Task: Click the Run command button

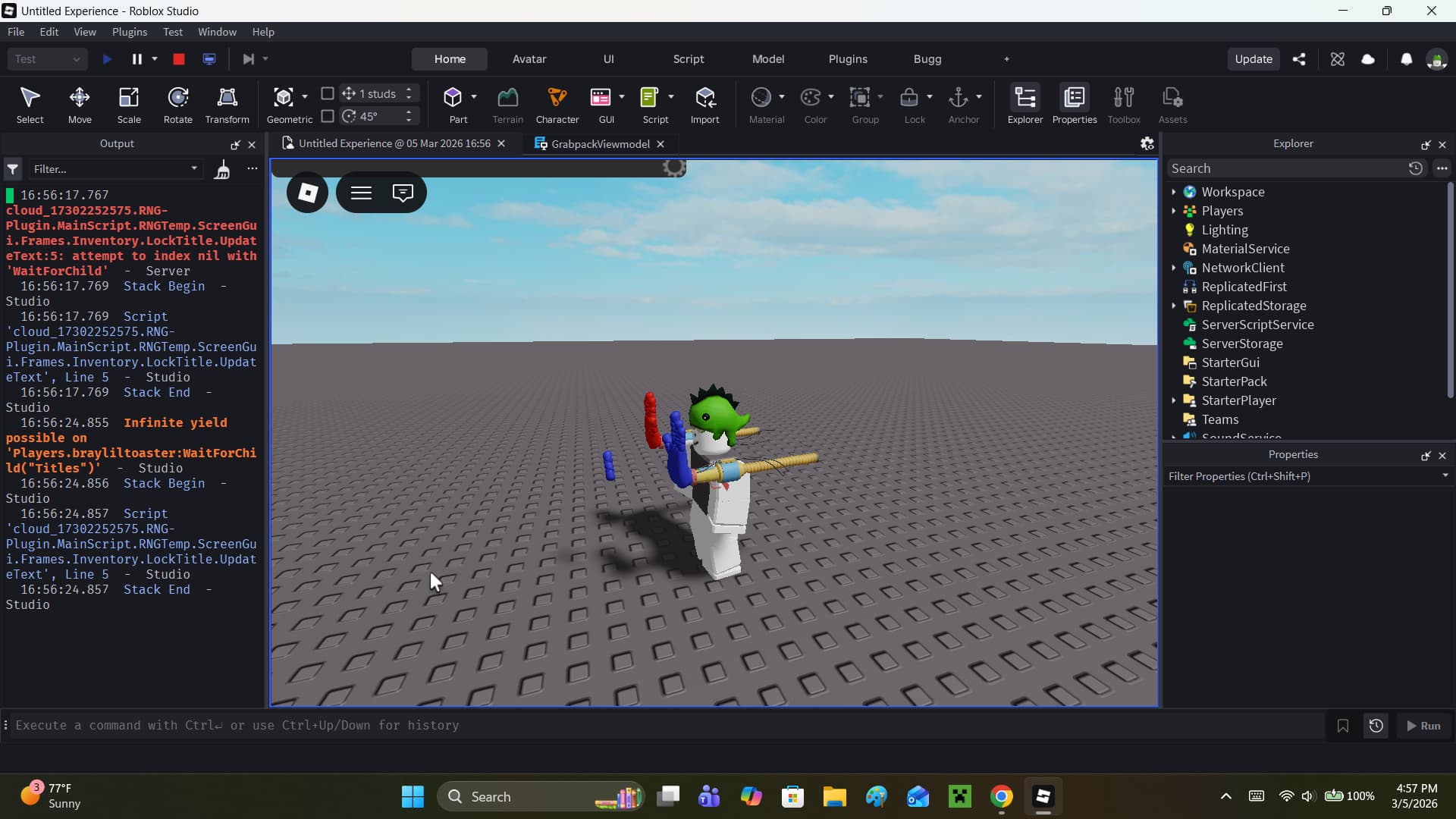Action: 1423,726
